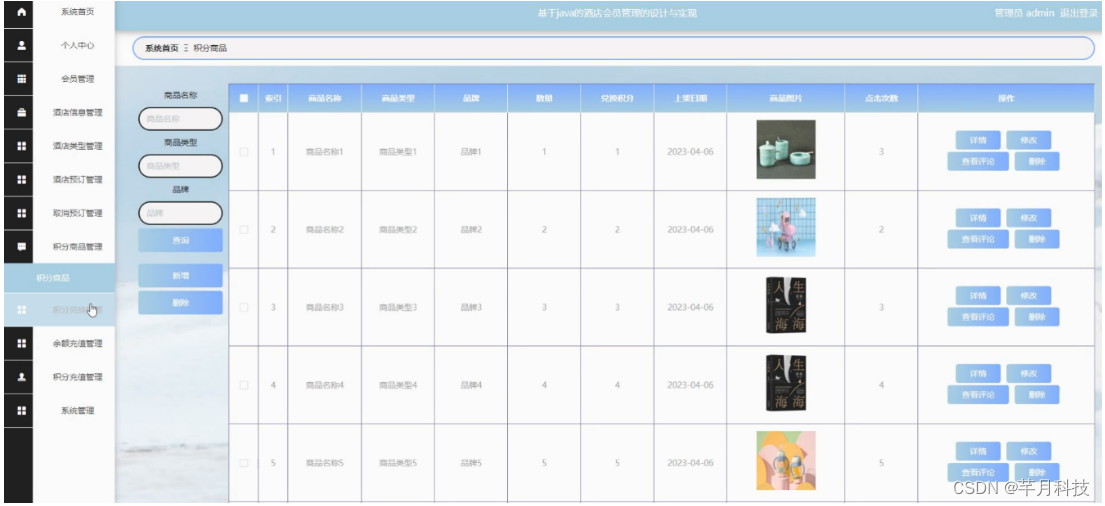Click the 管理员 admin account label
The width and height of the screenshot is (1105, 506).
click(1024, 13)
